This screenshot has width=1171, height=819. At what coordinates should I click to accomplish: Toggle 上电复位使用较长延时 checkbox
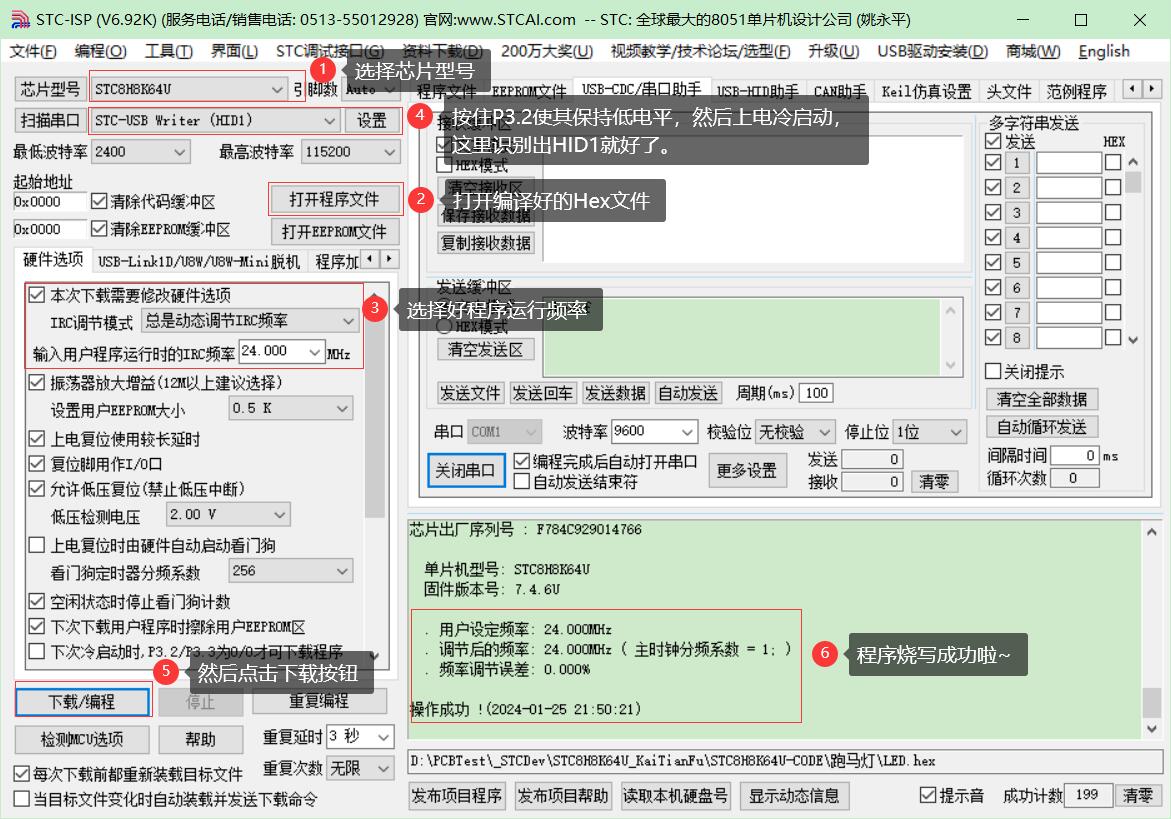coord(36,438)
